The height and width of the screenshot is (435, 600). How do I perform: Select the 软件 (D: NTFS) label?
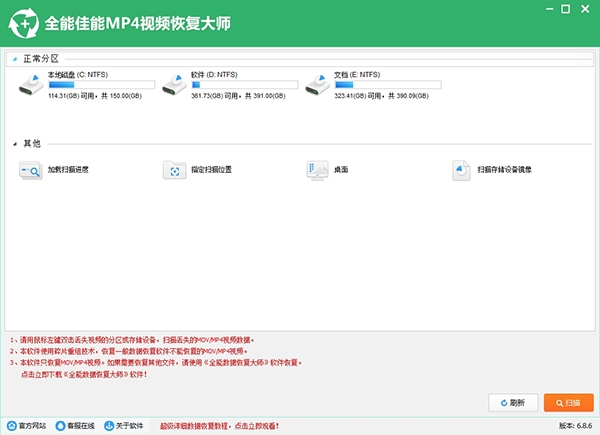214,75
